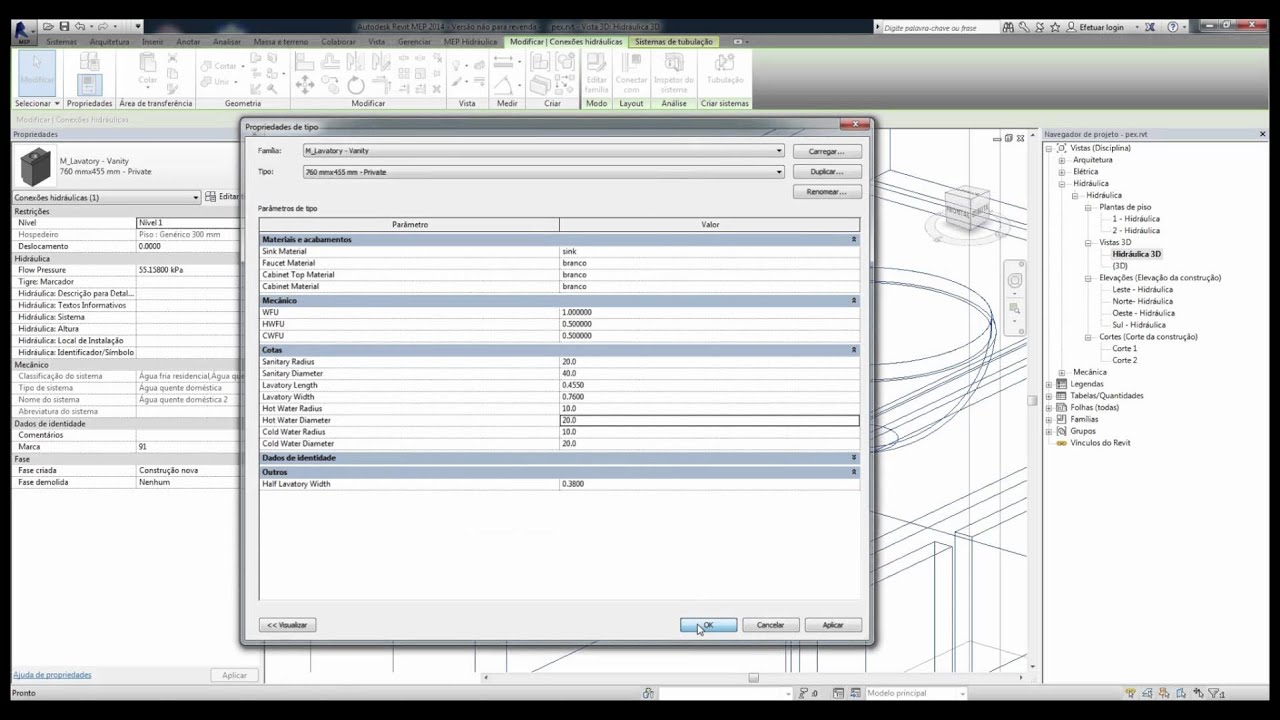Select the Modificar arrow tool in ribbon
The width and height of the screenshot is (1280, 720).
click(38, 73)
